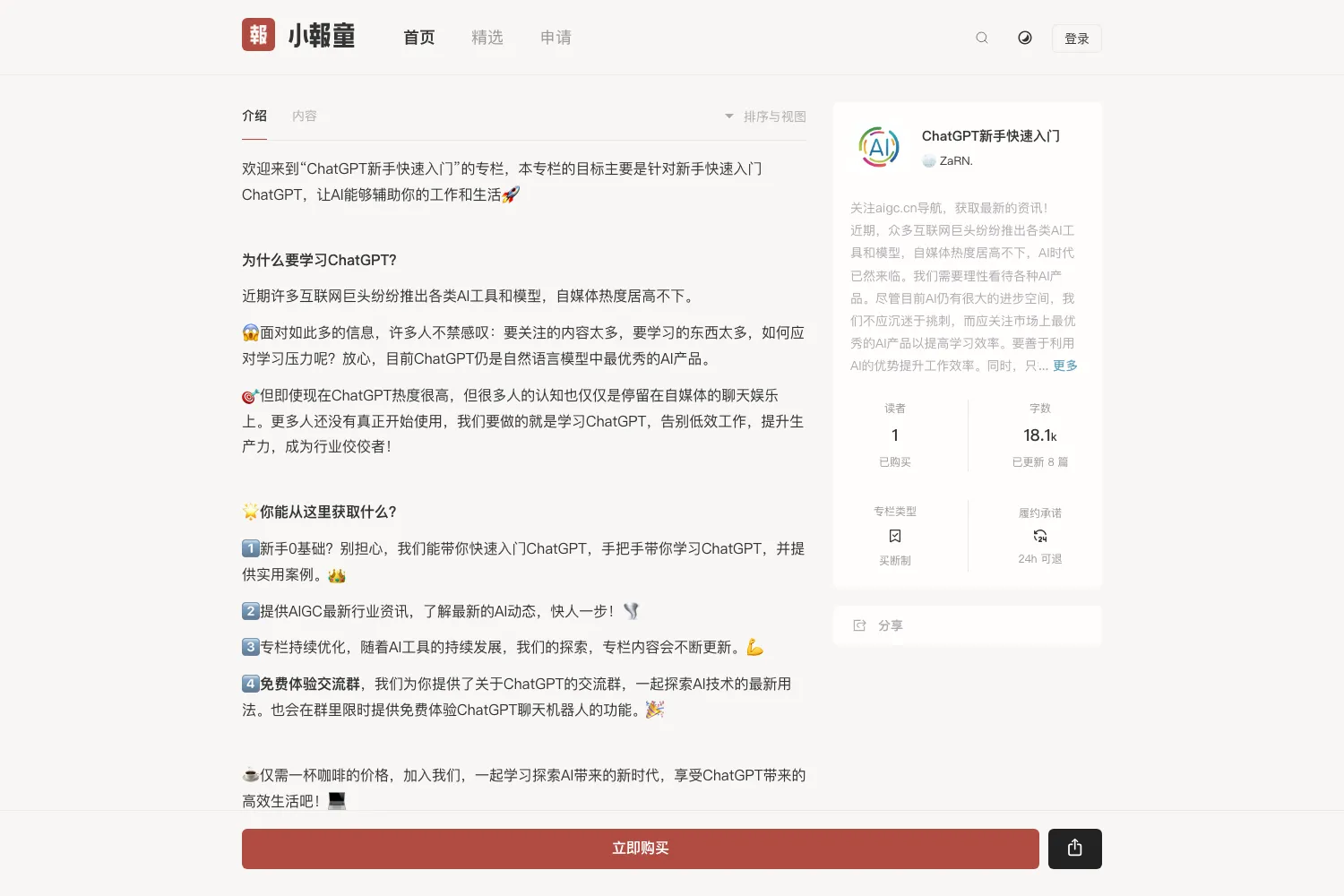Click the reader count 1
The height and width of the screenshot is (896, 1344).
tap(895, 435)
